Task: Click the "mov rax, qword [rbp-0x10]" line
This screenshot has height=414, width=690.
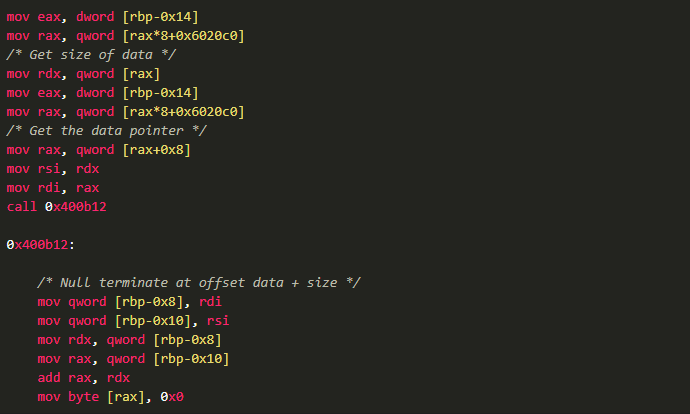Action: pos(133,358)
